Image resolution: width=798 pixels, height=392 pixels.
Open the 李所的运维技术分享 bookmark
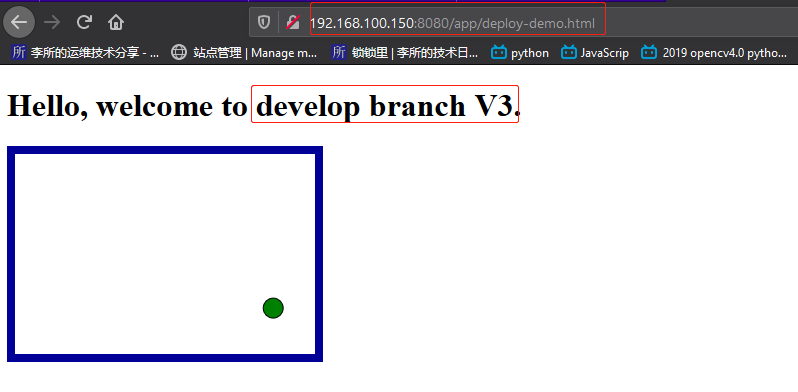click(84, 52)
